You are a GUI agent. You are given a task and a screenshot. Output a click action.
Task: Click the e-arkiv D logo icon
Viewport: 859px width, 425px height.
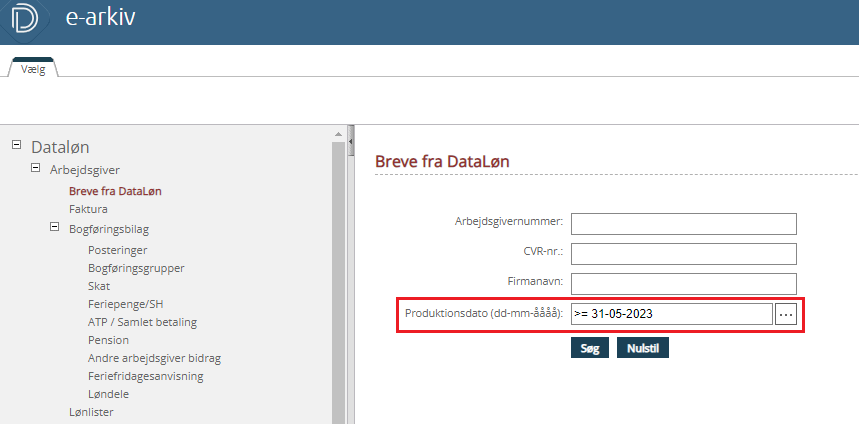24,18
